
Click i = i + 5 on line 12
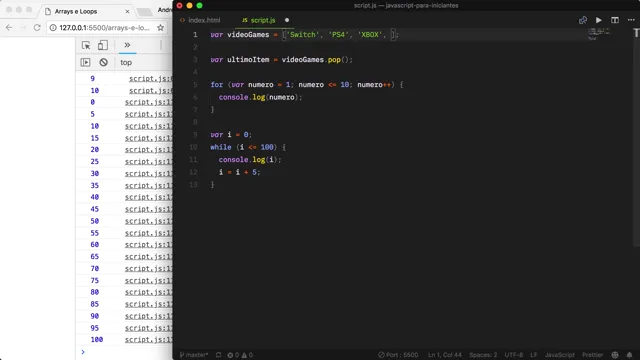click(x=239, y=172)
